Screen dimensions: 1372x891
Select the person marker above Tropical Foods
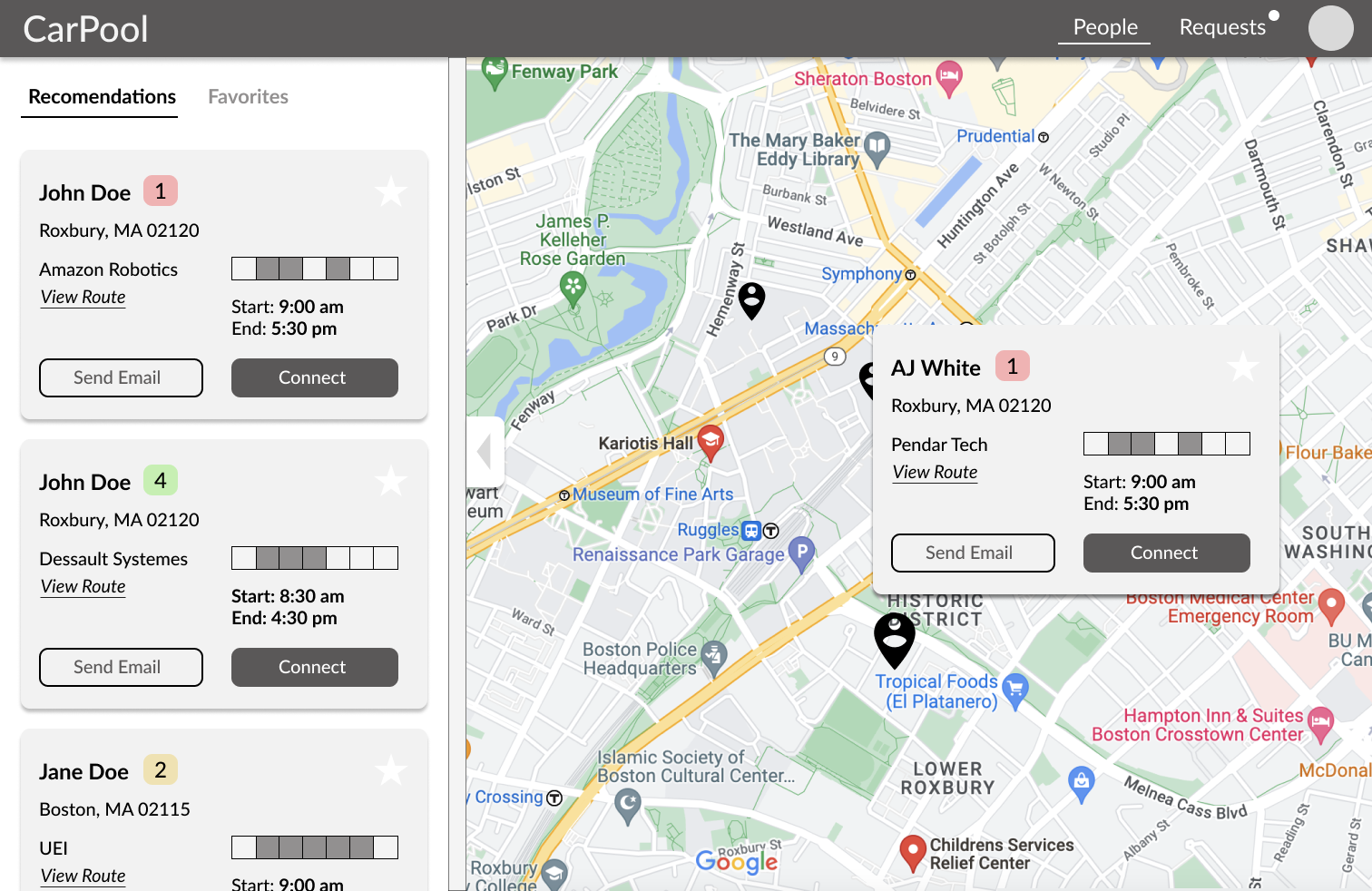(895, 640)
